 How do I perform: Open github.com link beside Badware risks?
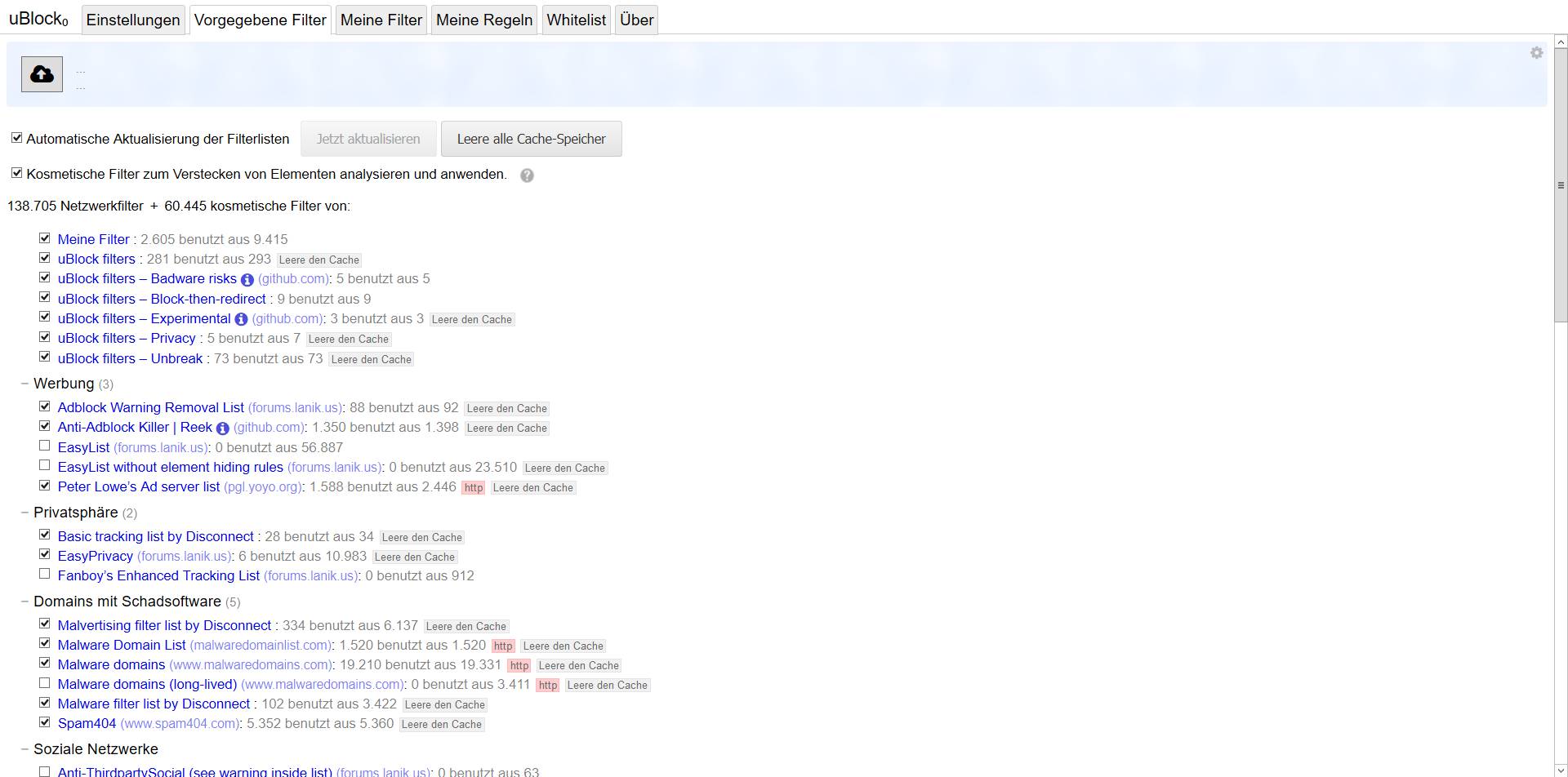tap(293, 278)
